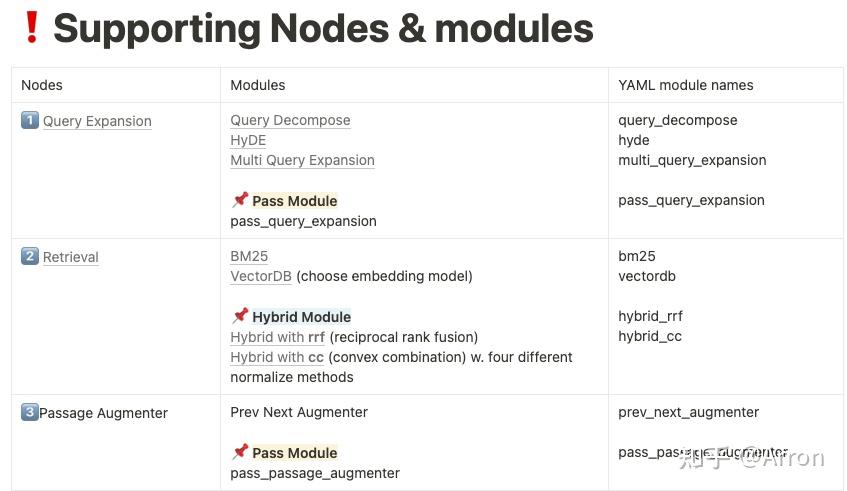Follow the Query Decompose link
Image resolution: width=847 pixels, height=491 pixels.
290,120
